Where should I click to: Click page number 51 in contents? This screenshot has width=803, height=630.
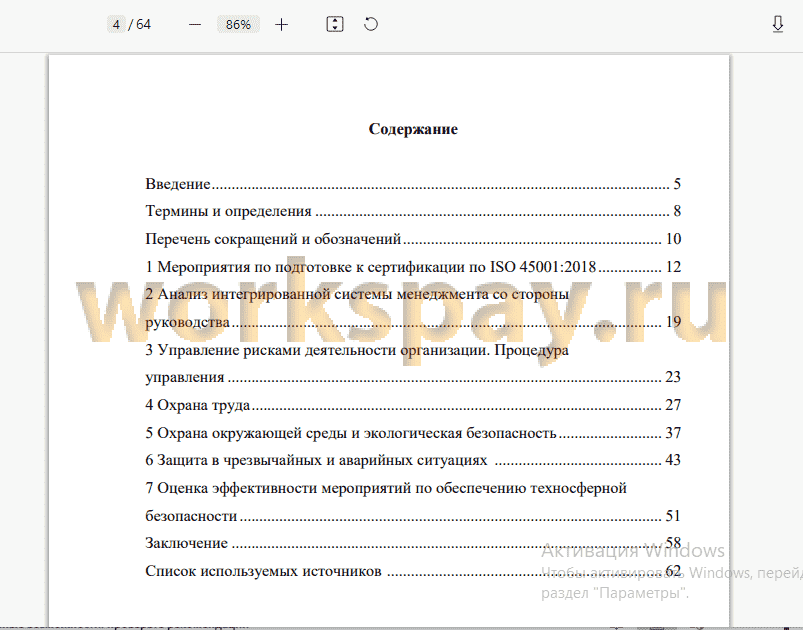pos(673,515)
